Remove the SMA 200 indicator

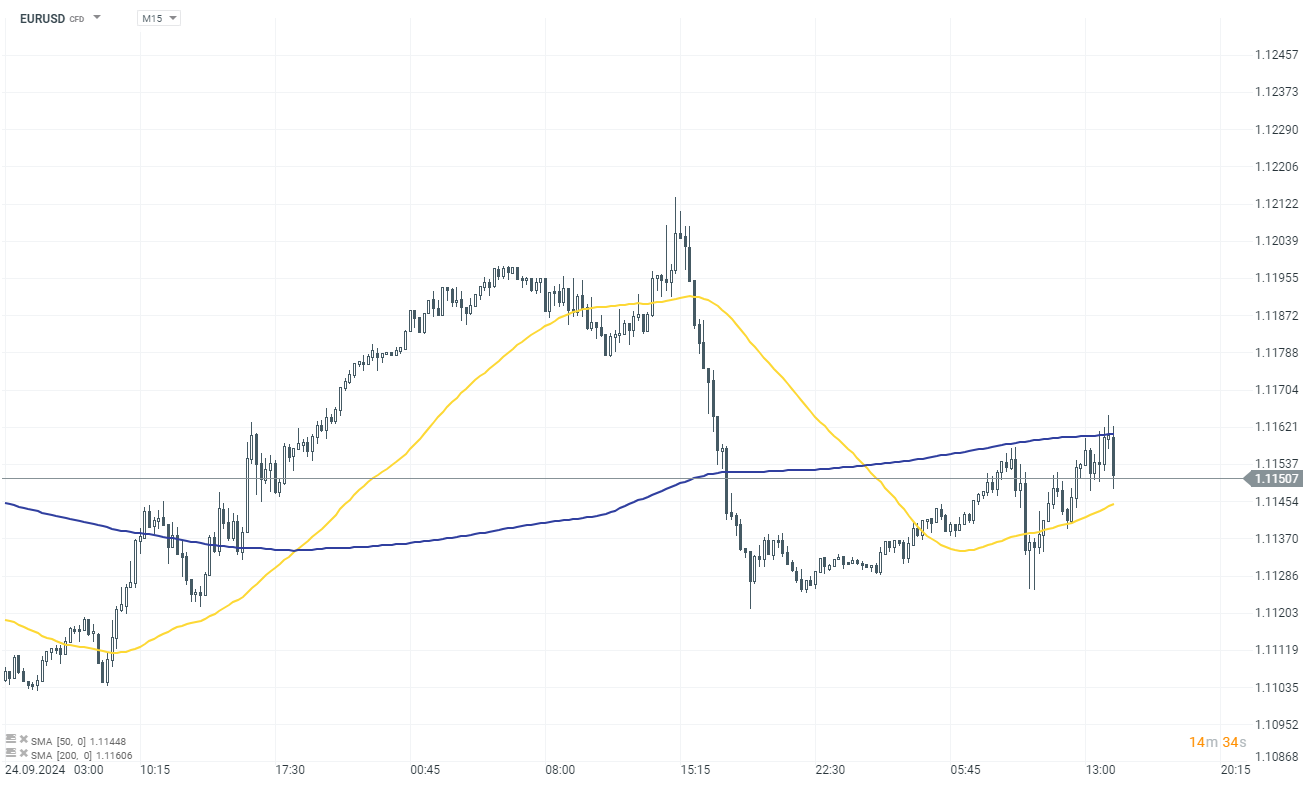[23, 753]
